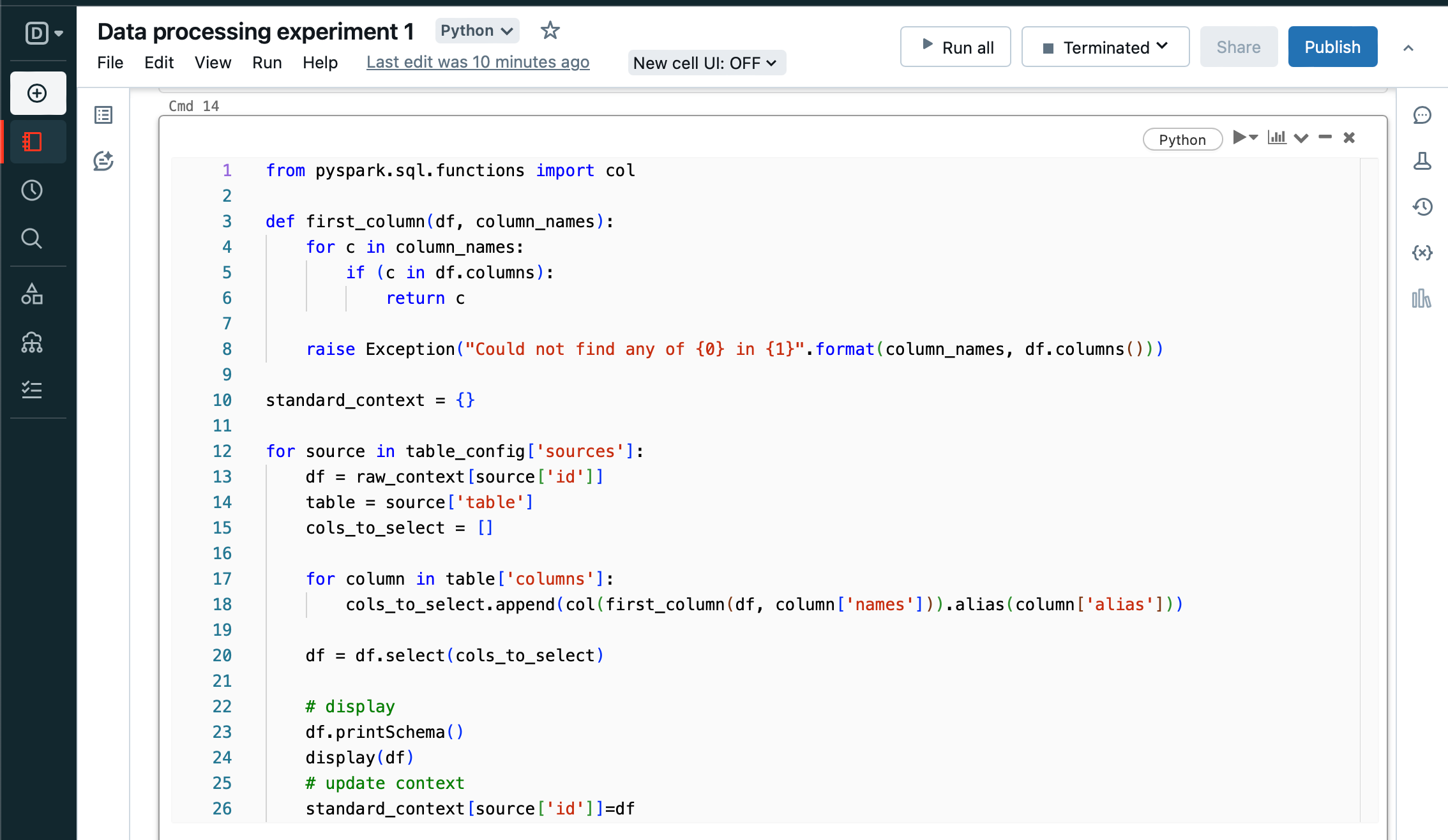Open the Last edit was 10 minutes ago link
The width and height of the screenshot is (1448, 840).
tap(478, 63)
